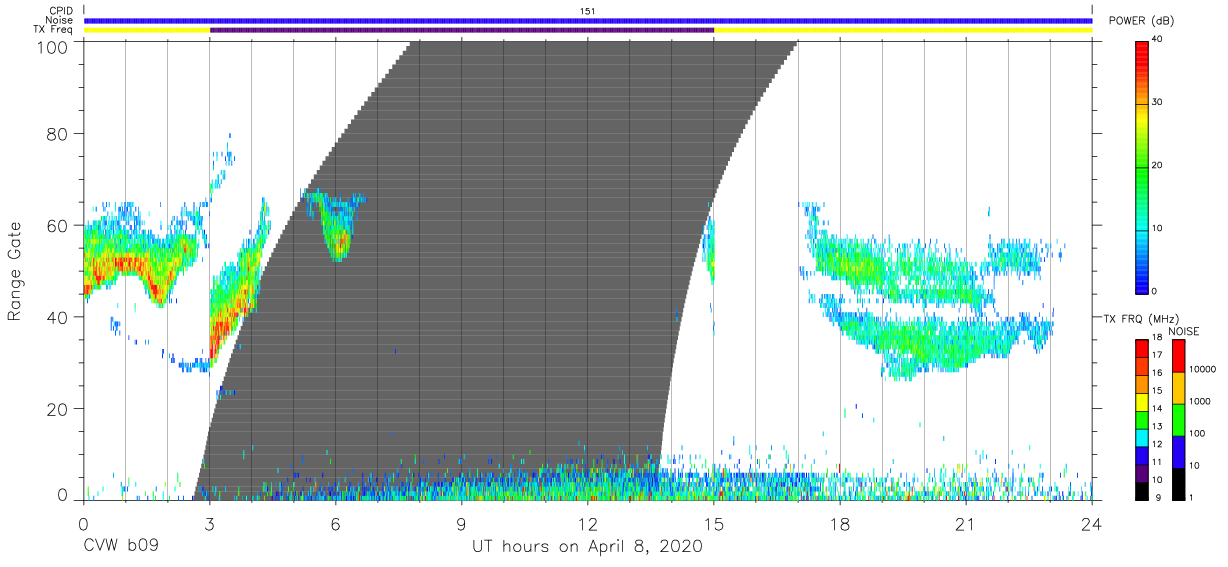1228x567 pixels.
Task: Click noise scale label 1000
Action: [1200, 401]
